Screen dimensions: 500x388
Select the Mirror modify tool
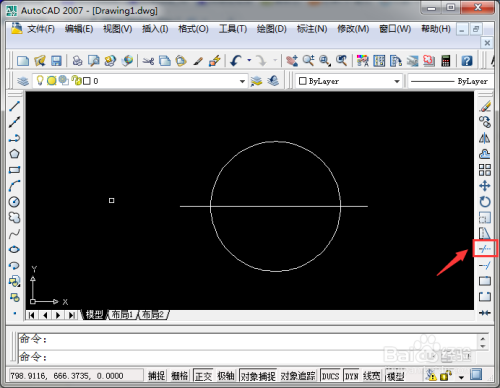coord(485,138)
